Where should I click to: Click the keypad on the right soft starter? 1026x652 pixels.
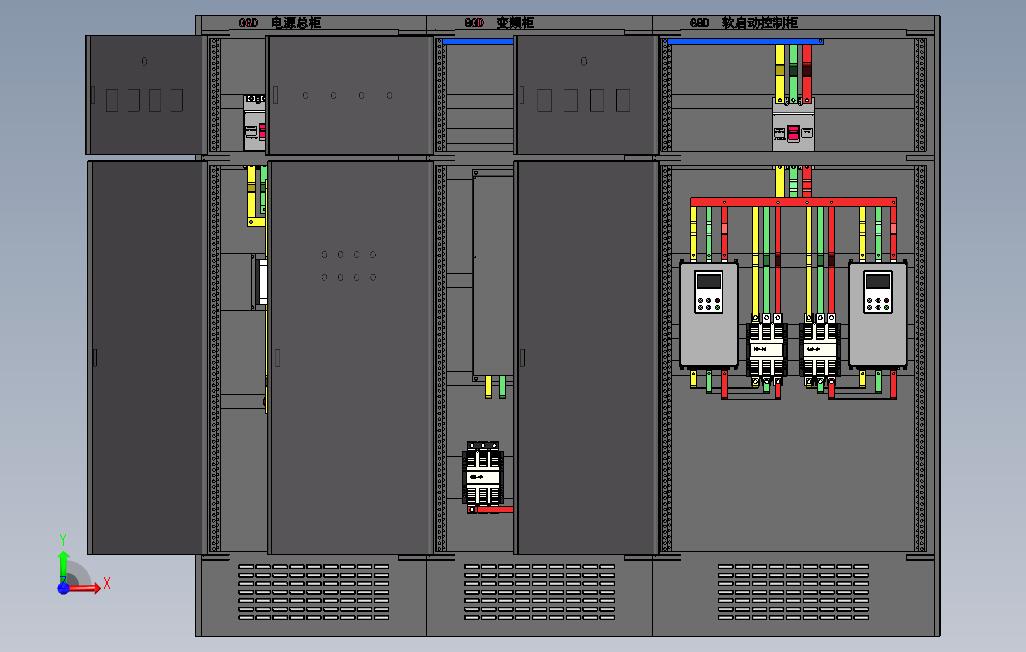click(x=877, y=292)
